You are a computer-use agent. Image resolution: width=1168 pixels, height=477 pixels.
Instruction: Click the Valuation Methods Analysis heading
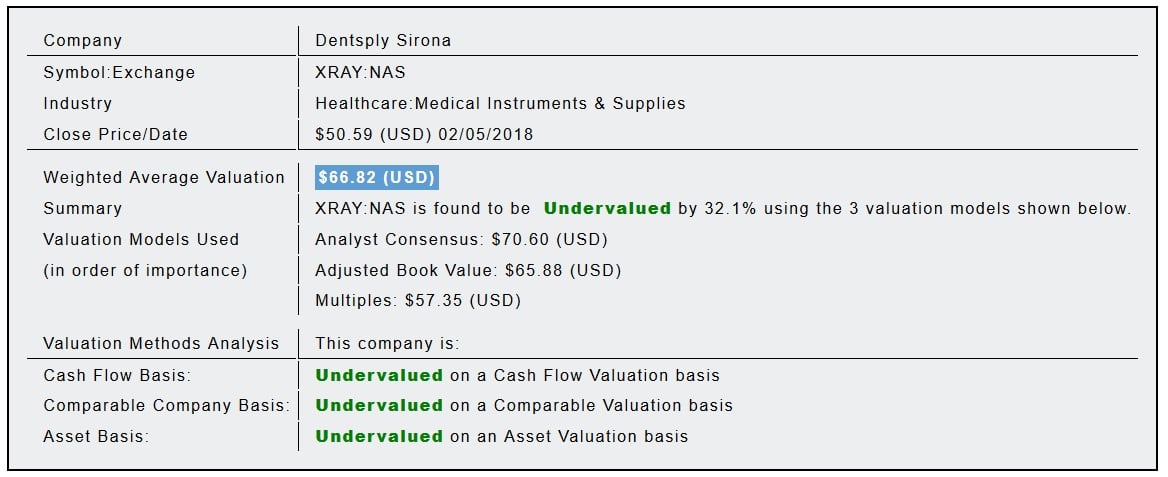click(161, 343)
